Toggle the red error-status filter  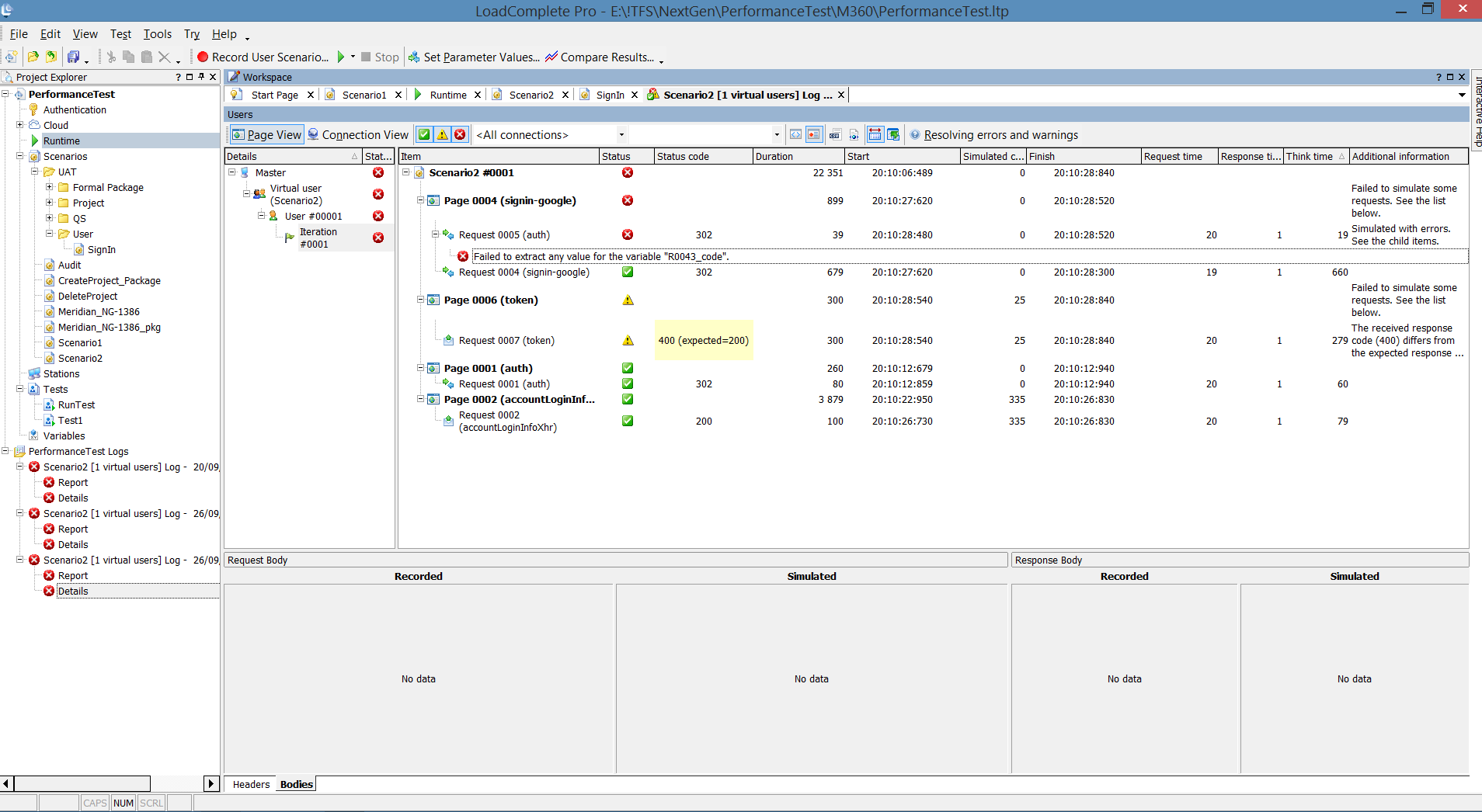(x=460, y=134)
